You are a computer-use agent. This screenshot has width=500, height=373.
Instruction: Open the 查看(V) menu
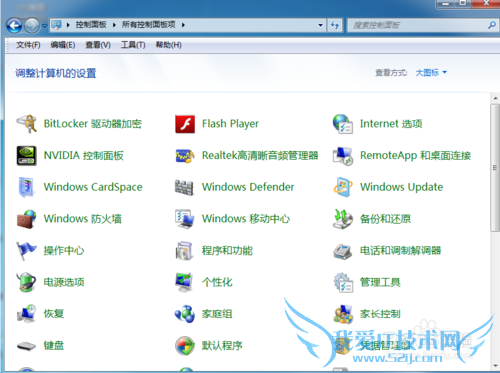[x=98, y=45]
